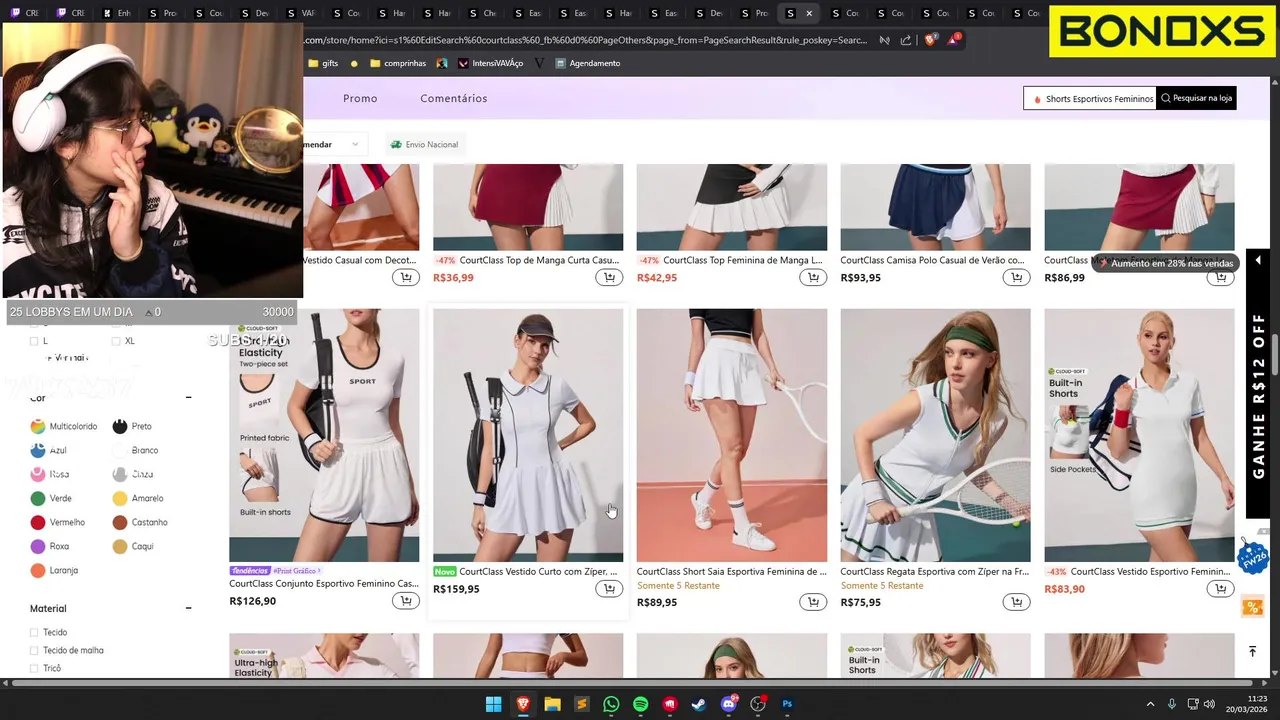This screenshot has height=720, width=1280.
Task: Tick the Tricô material checkbox
Action: pyautogui.click(x=34, y=668)
